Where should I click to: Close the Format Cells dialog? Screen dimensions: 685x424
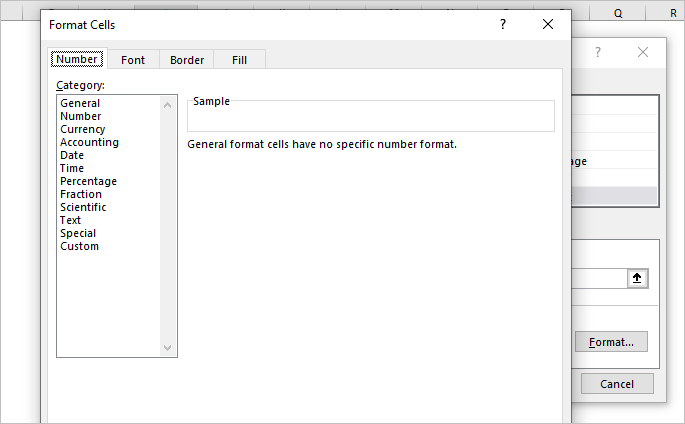coord(548,24)
